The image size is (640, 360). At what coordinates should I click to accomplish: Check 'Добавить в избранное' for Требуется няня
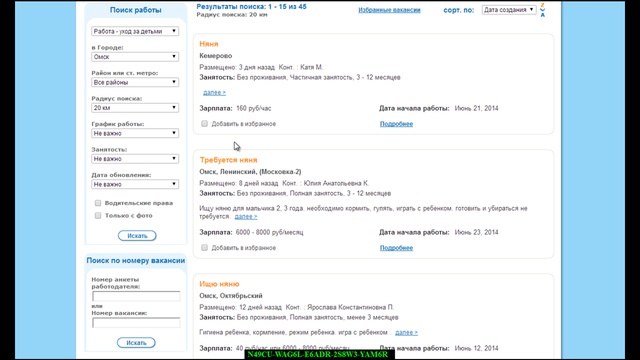[x=204, y=247]
